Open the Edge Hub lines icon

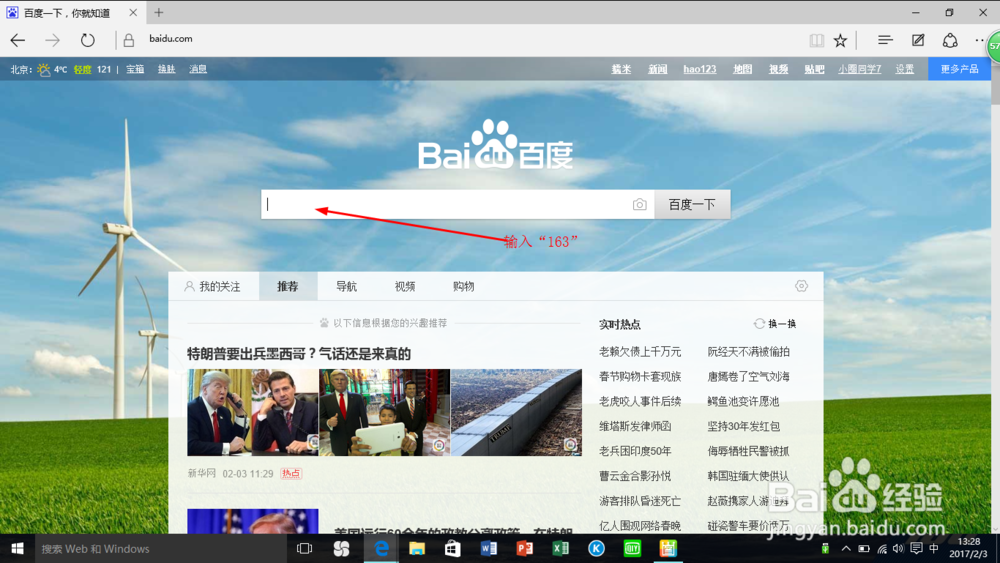point(885,40)
